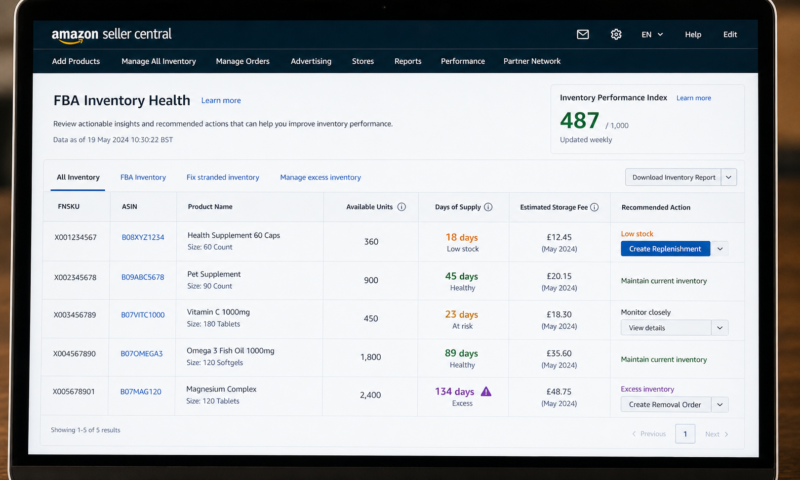The height and width of the screenshot is (480, 800).
Task: Open ASIN link B07OMEGA3
Action: click(141, 353)
